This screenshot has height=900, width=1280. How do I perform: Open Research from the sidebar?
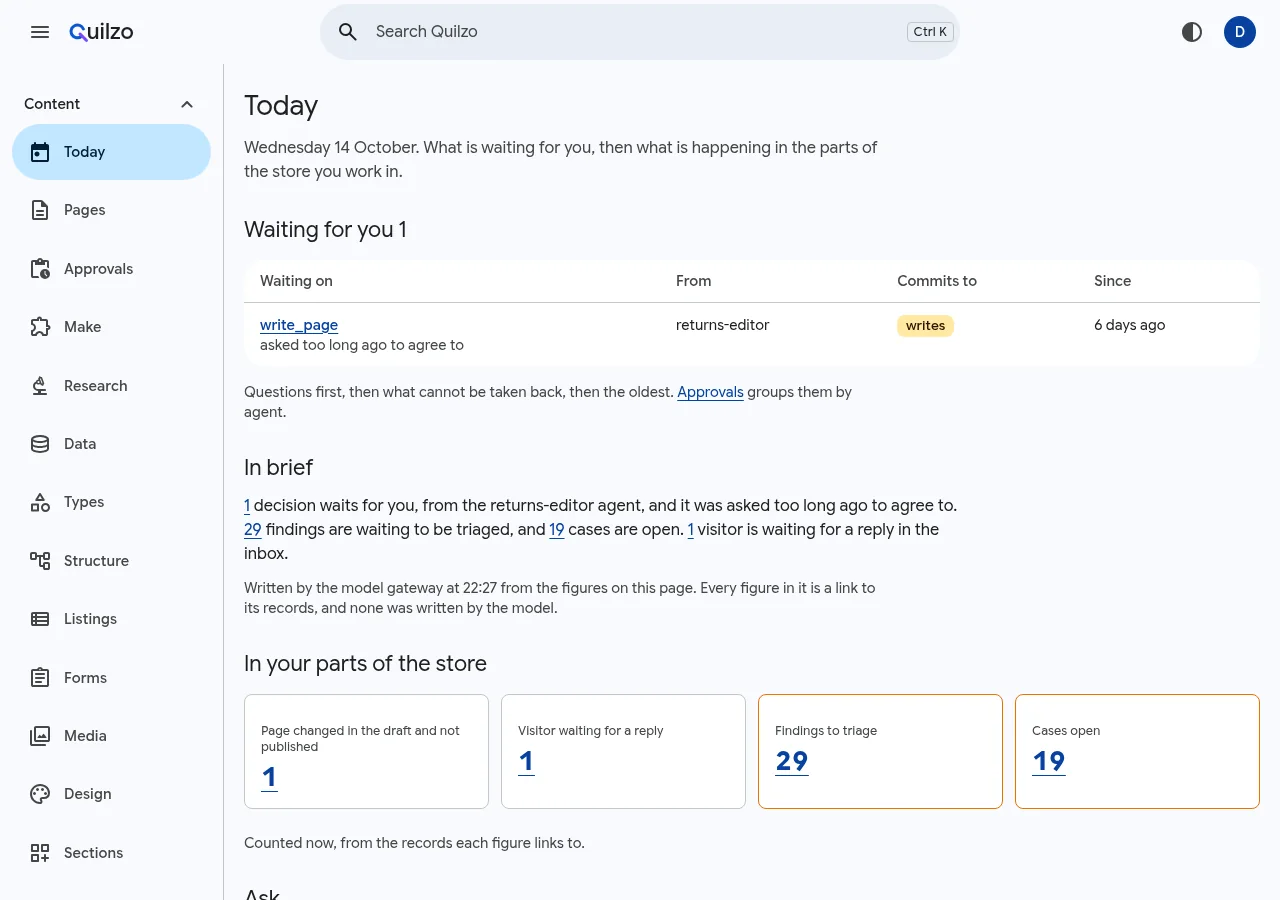(111, 386)
